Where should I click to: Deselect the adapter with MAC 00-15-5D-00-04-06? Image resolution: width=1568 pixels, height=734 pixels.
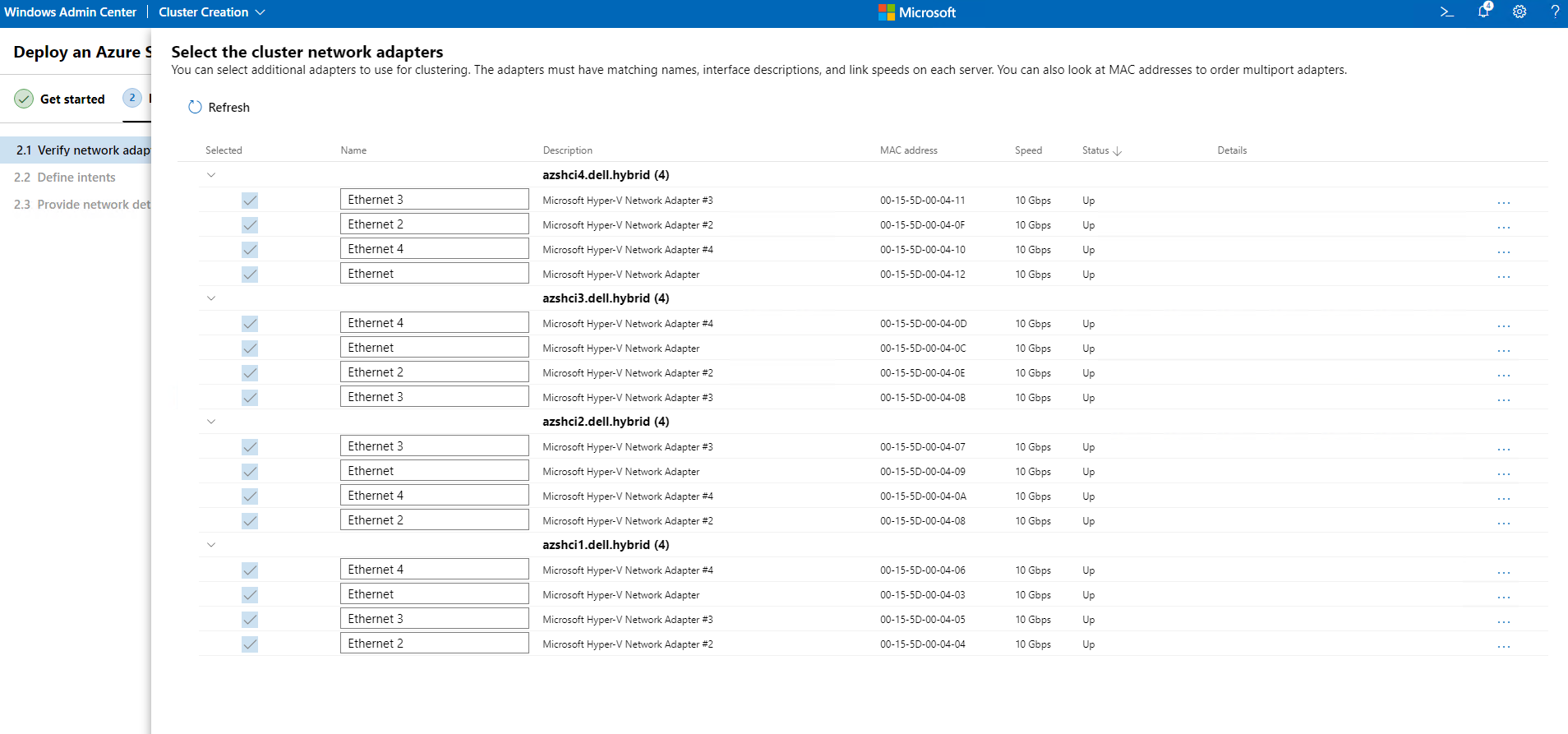click(250, 570)
